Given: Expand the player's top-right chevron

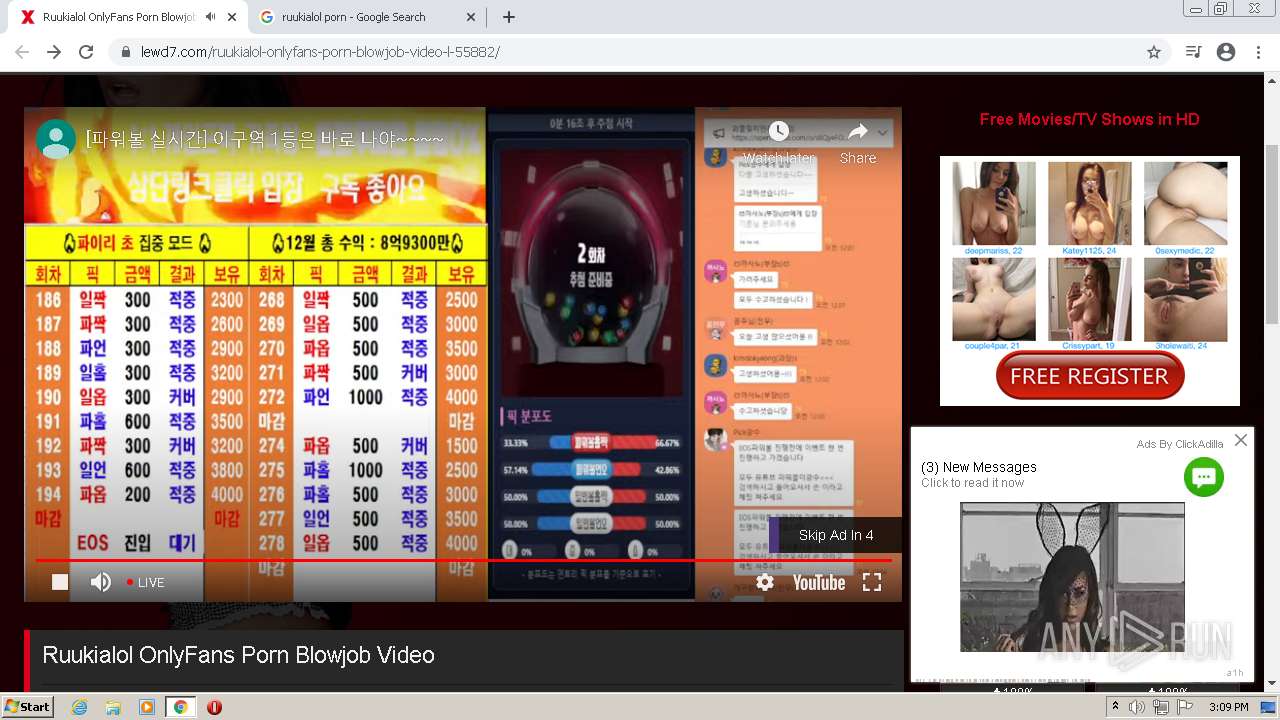Looking at the screenshot, I should [883, 132].
